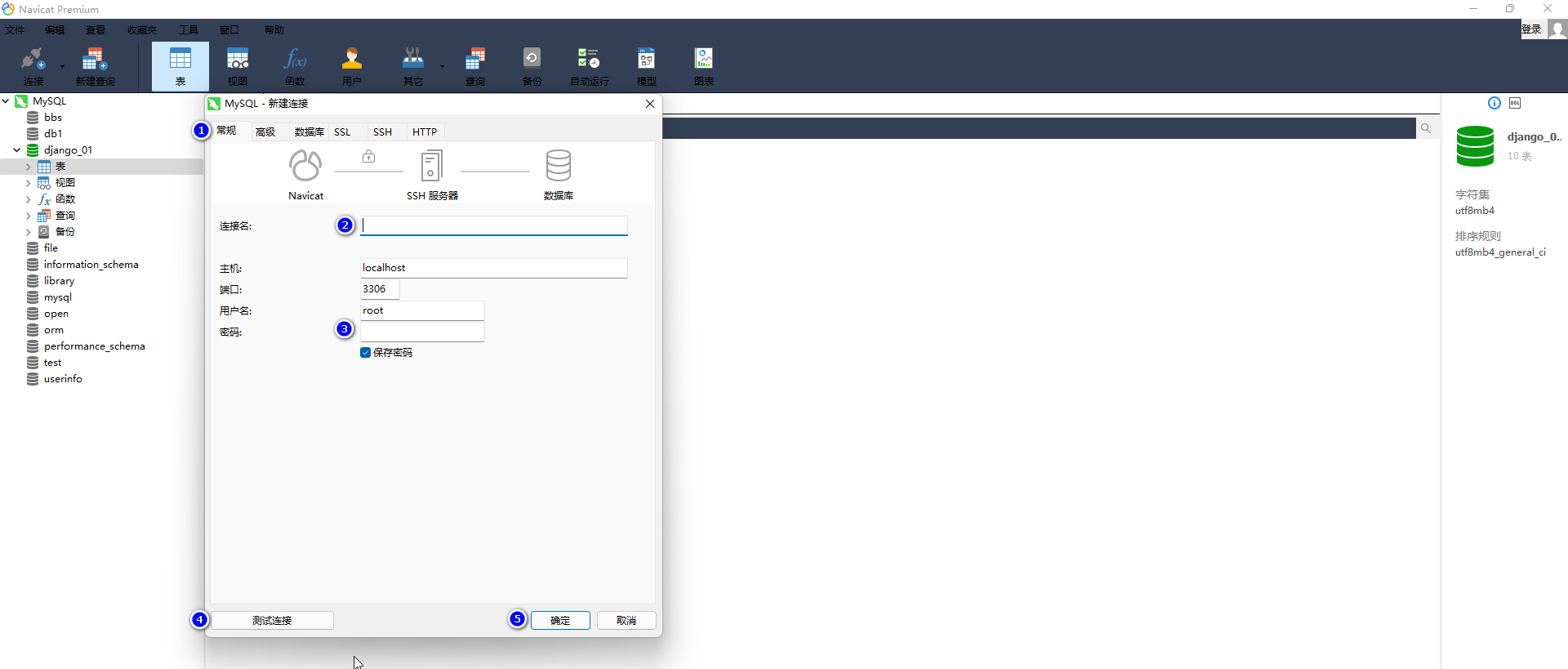Open the Favorites menu
1568x669 pixels.
[142, 30]
